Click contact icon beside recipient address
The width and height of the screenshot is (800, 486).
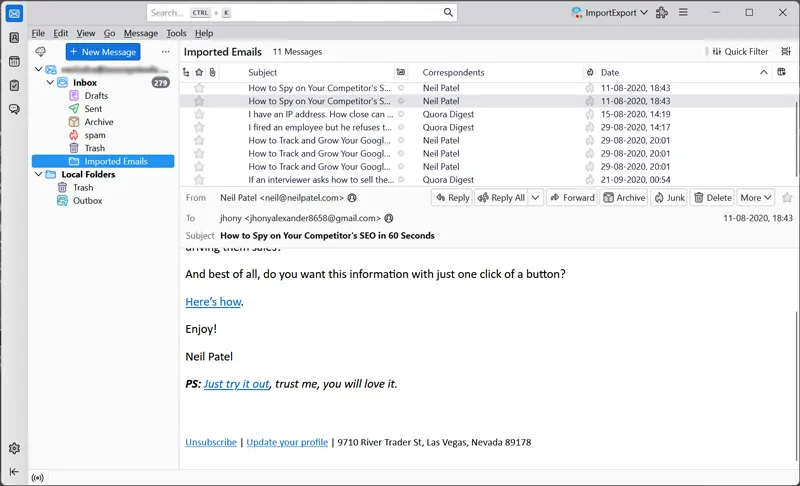click(x=389, y=218)
